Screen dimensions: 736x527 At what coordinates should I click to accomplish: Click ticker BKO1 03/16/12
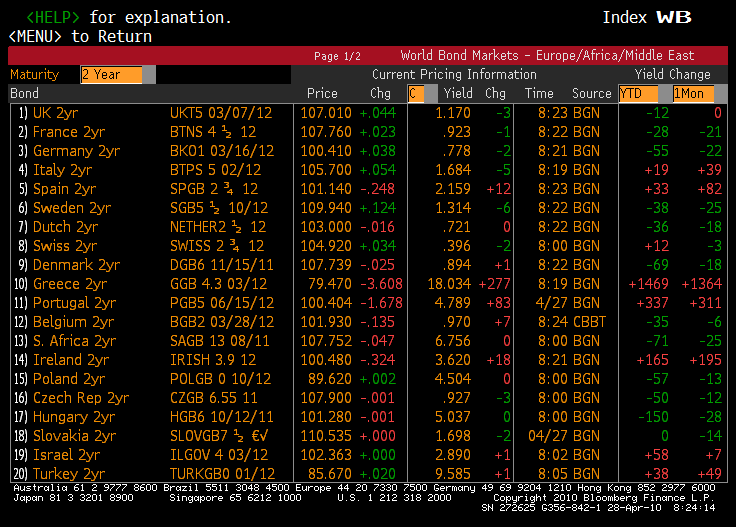tap(222, 151)
